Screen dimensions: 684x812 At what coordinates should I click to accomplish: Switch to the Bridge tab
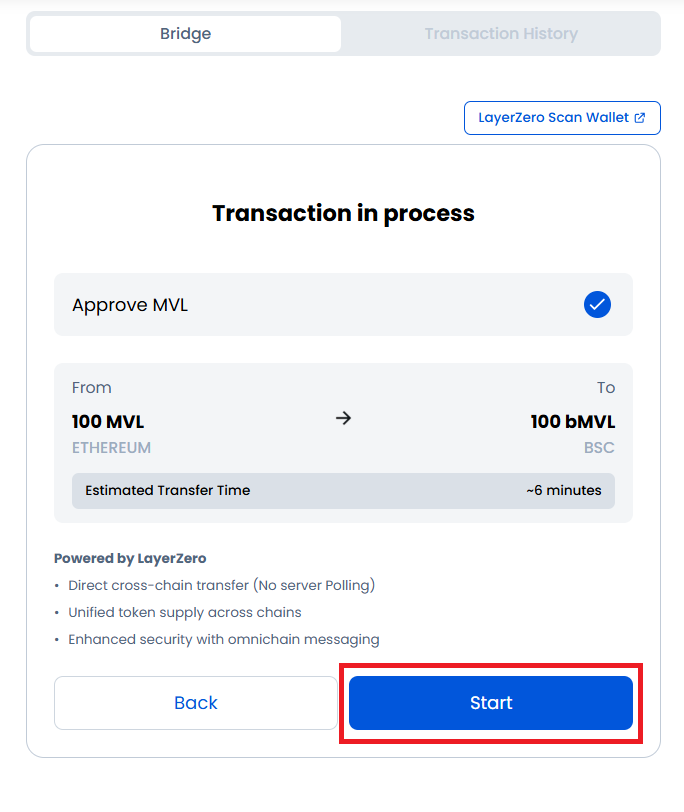(185, 34)
